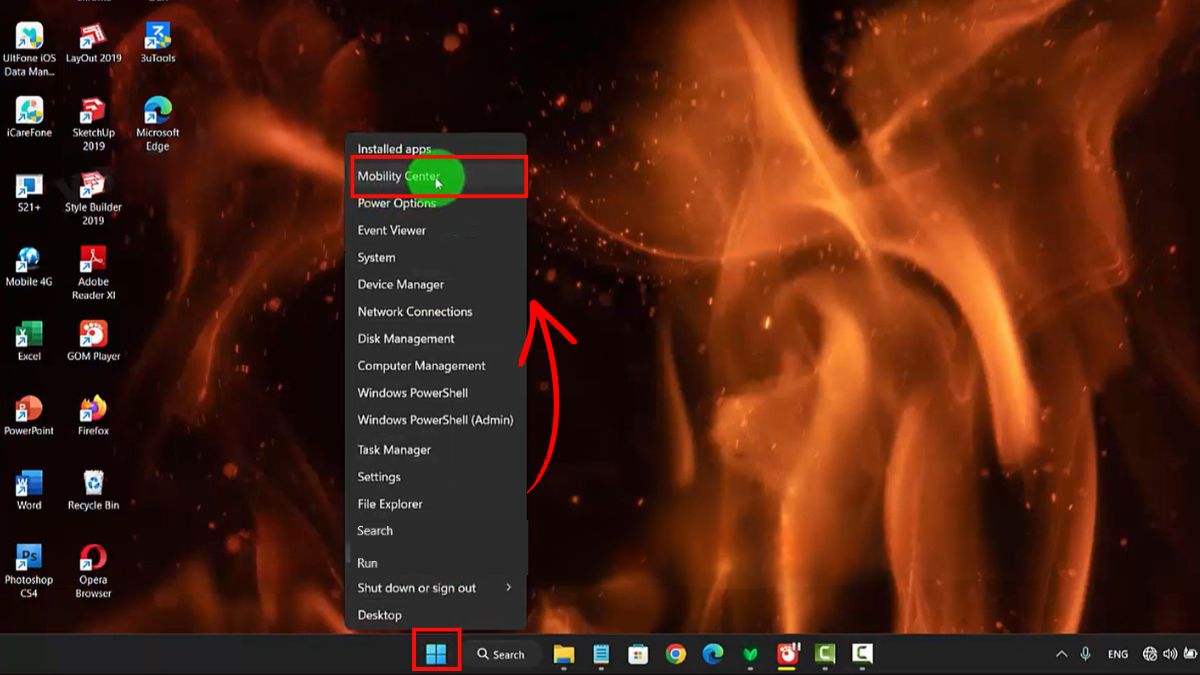
Task: Select the Photoshop CS4 desktop icon
Action: (29, 571)
